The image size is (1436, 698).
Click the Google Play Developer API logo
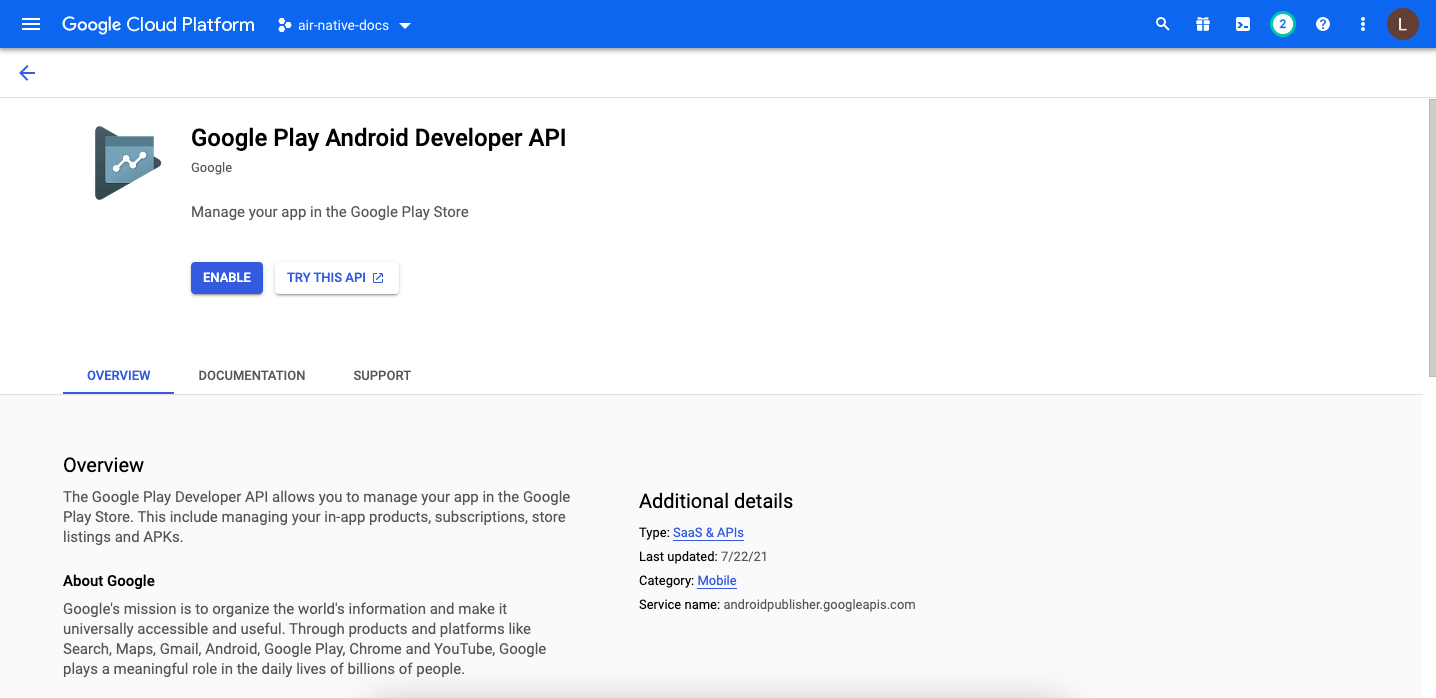(128, 163)
